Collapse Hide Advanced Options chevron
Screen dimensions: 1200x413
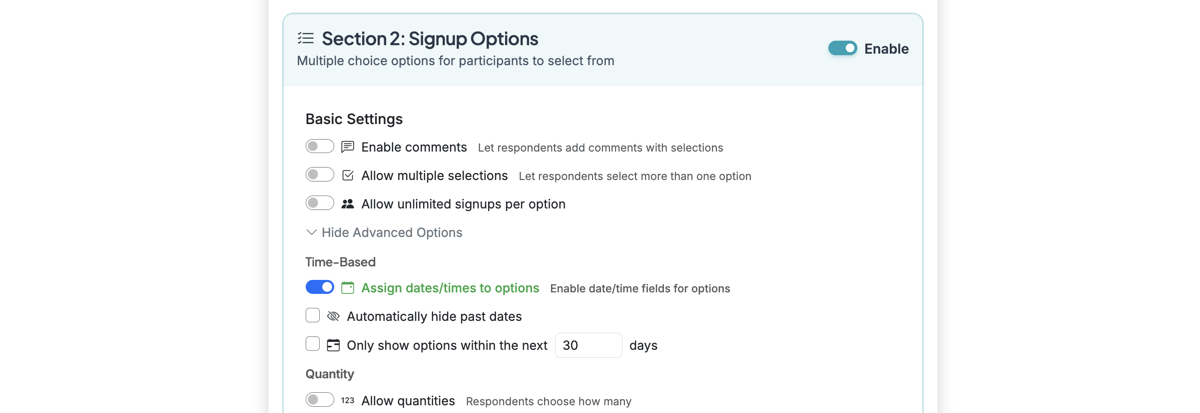tap(312, 233)
